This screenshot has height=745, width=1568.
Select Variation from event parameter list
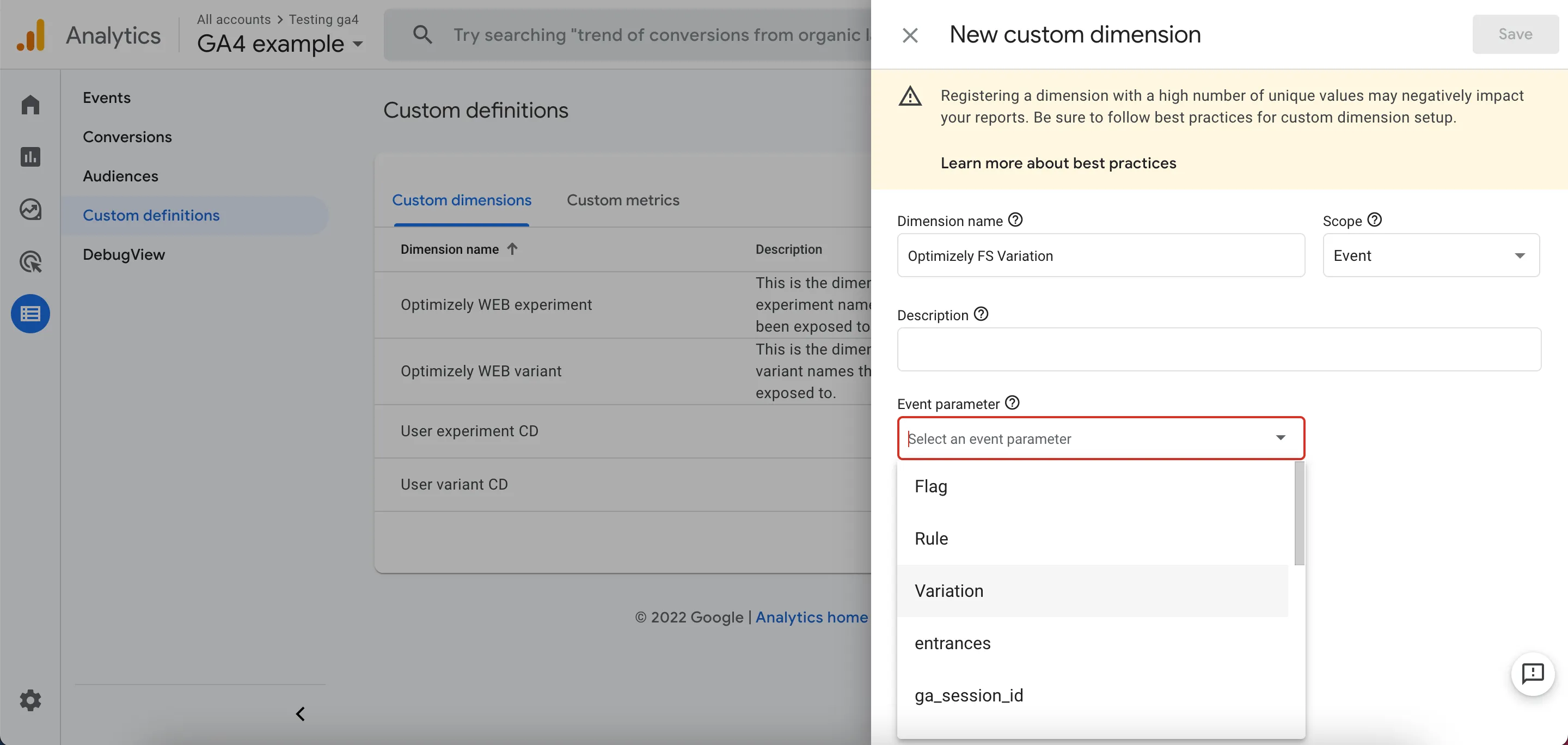(1093, 591)
